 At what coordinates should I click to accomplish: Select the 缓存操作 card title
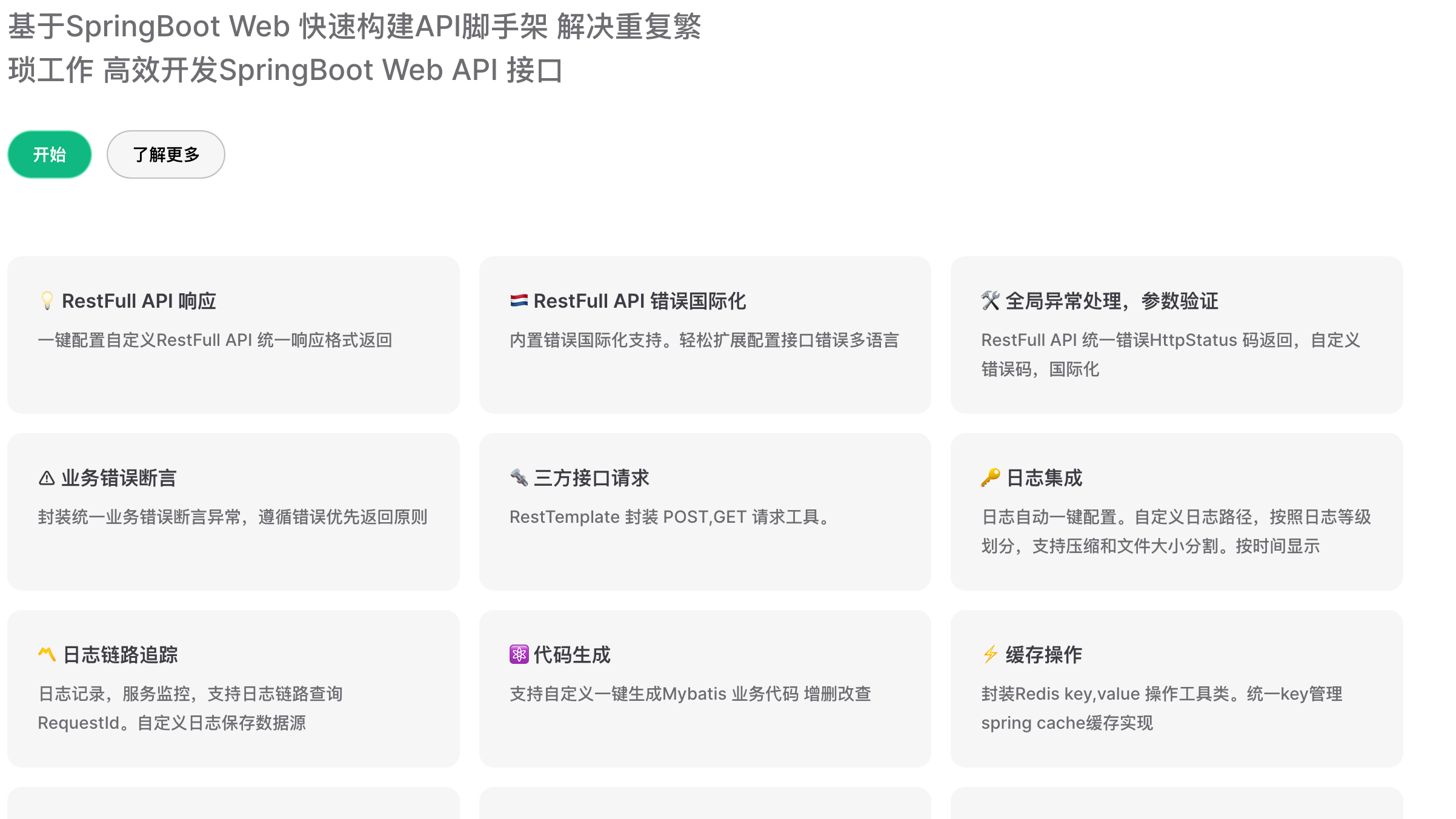tap(1044, 655)
